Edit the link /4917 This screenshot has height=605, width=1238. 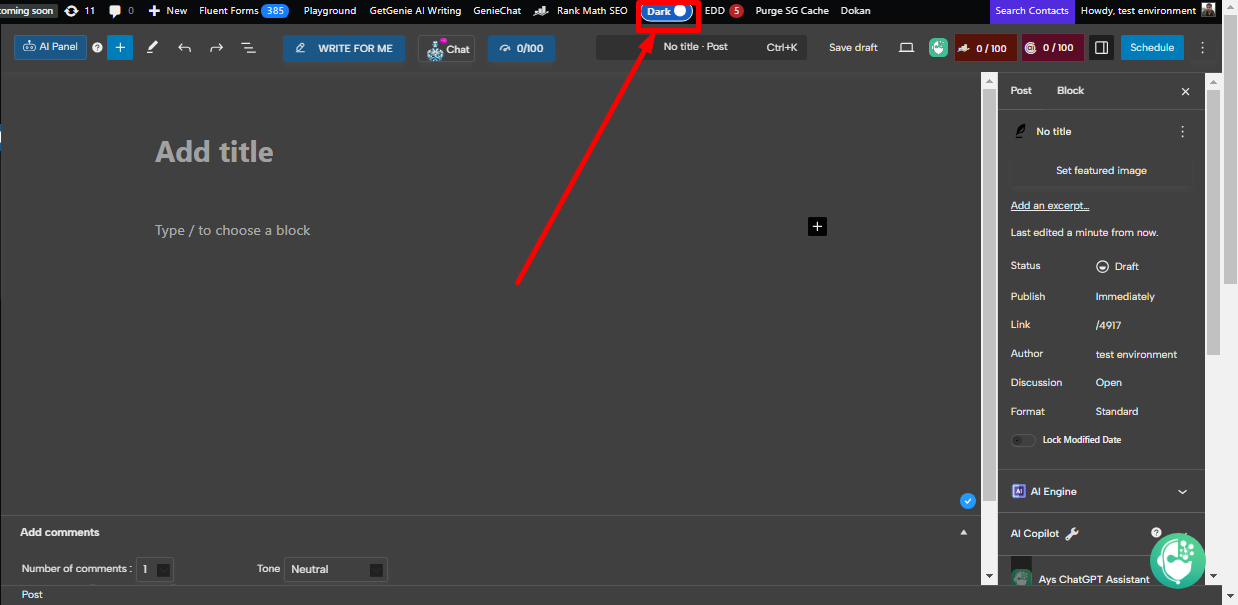click(1106, 325)
